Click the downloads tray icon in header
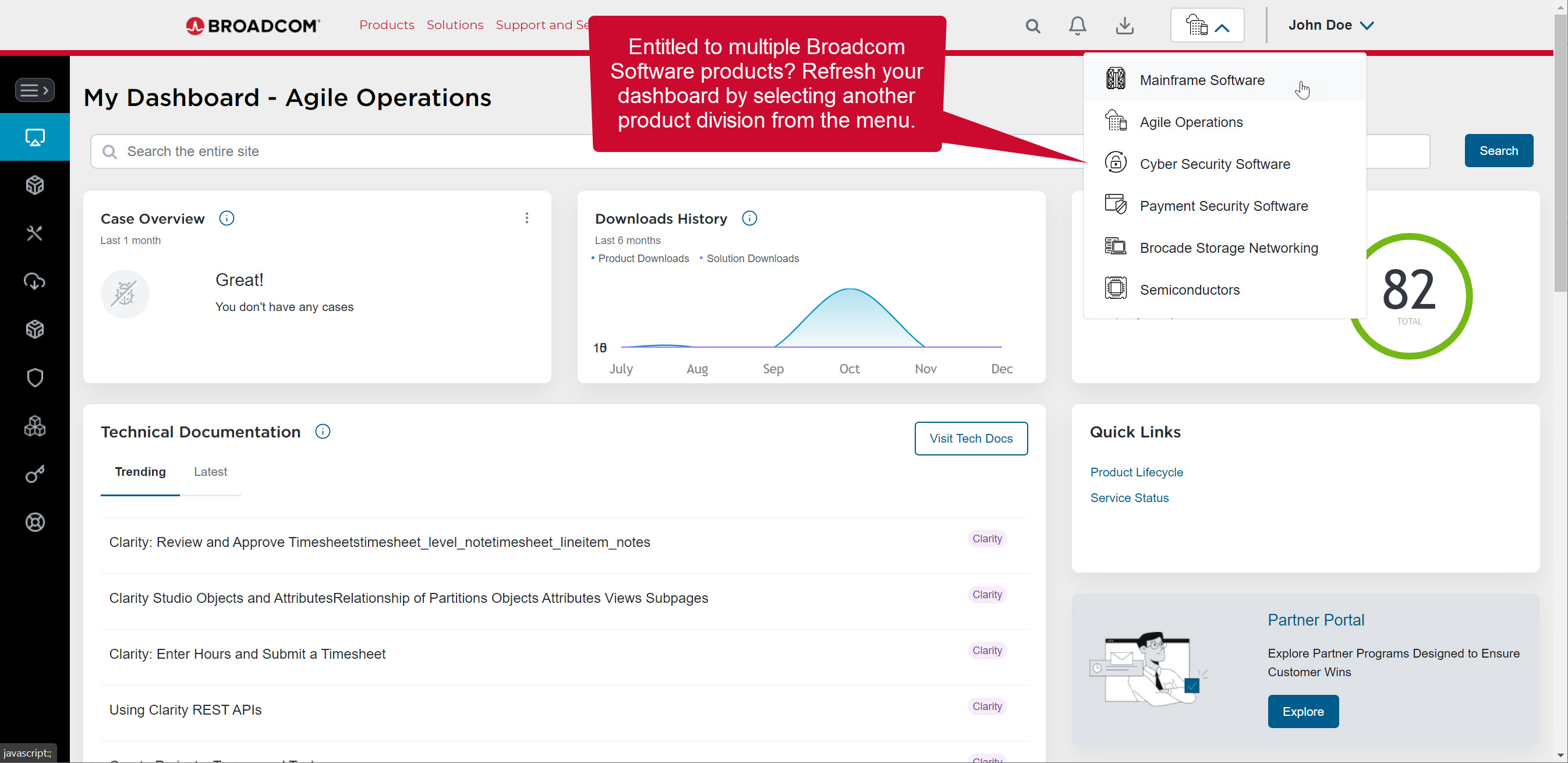 coord(1124,26)
